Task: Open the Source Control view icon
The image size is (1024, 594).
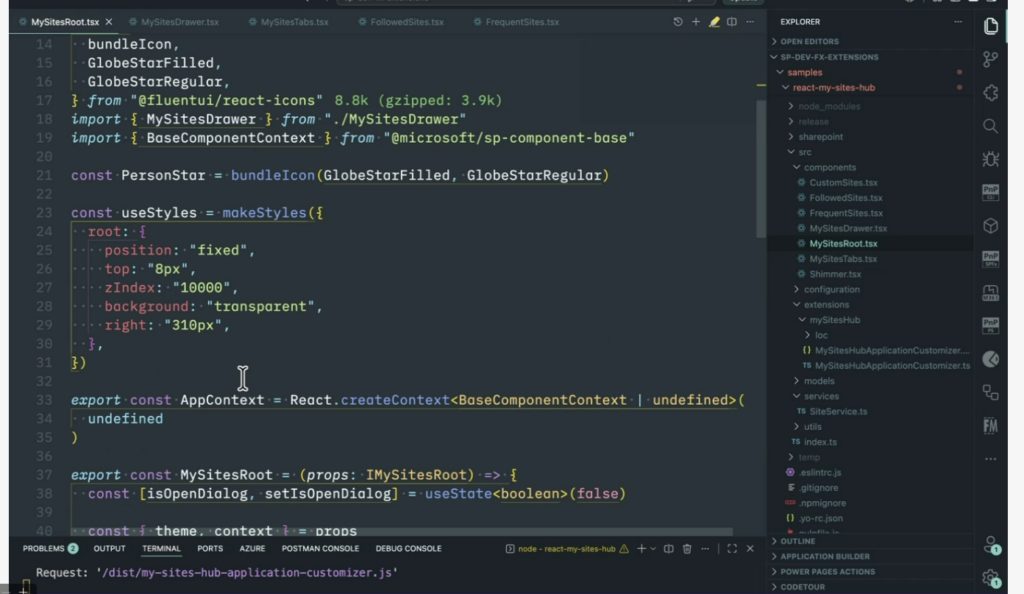Action: coord(991,59)
